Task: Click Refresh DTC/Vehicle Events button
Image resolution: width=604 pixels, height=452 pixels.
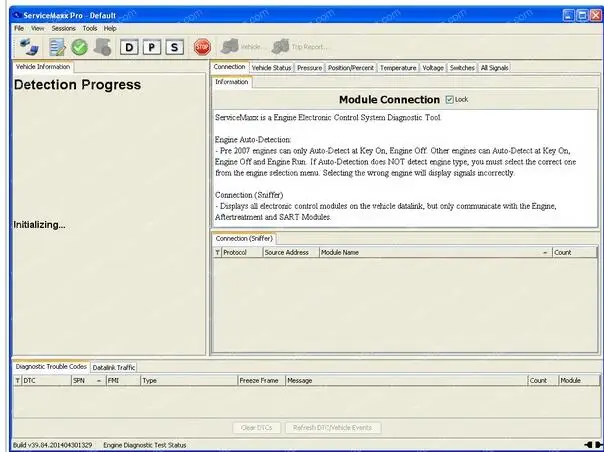Action: click(333, 428)
